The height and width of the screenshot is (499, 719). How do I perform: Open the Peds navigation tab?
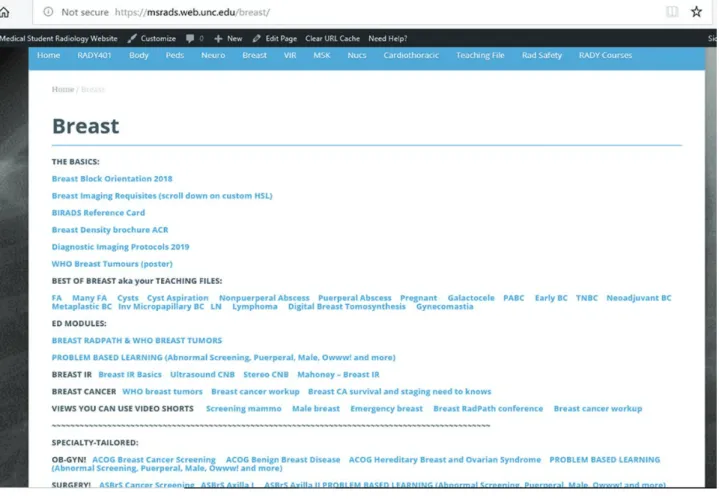pyautogui.click(x=175, y=55)
